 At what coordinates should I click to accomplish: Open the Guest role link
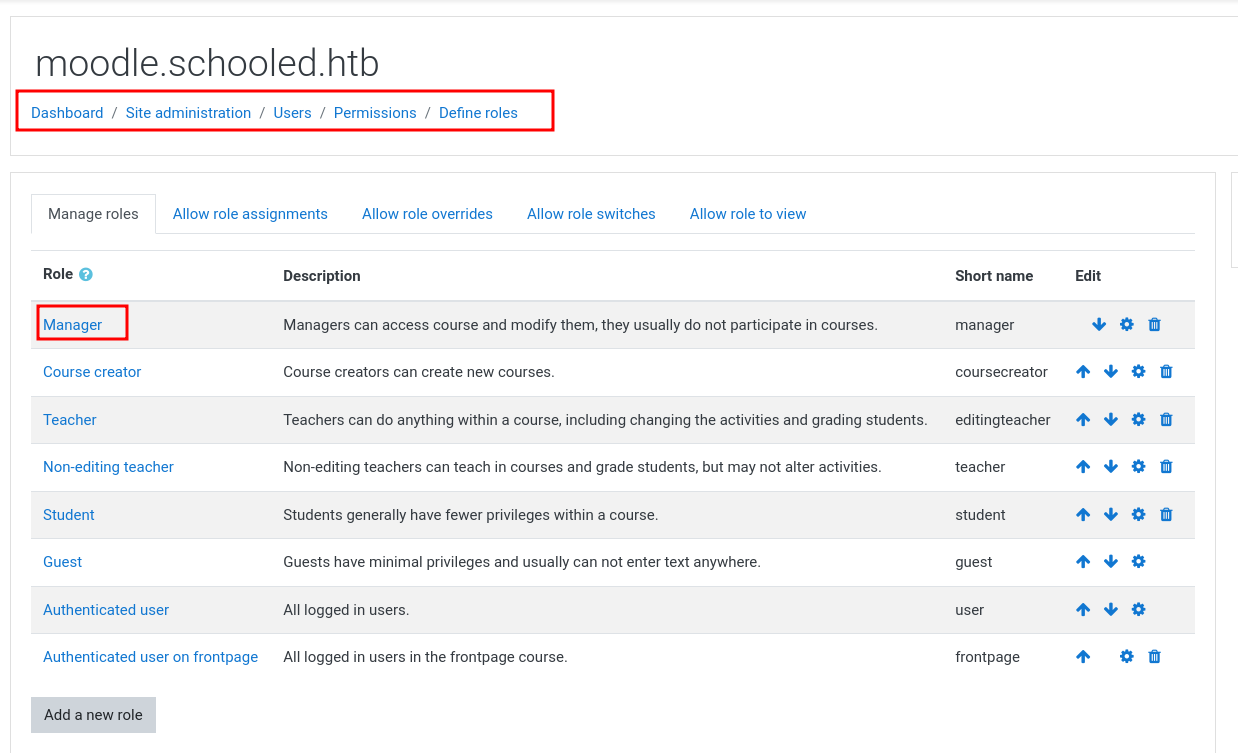tap(62, 562)
